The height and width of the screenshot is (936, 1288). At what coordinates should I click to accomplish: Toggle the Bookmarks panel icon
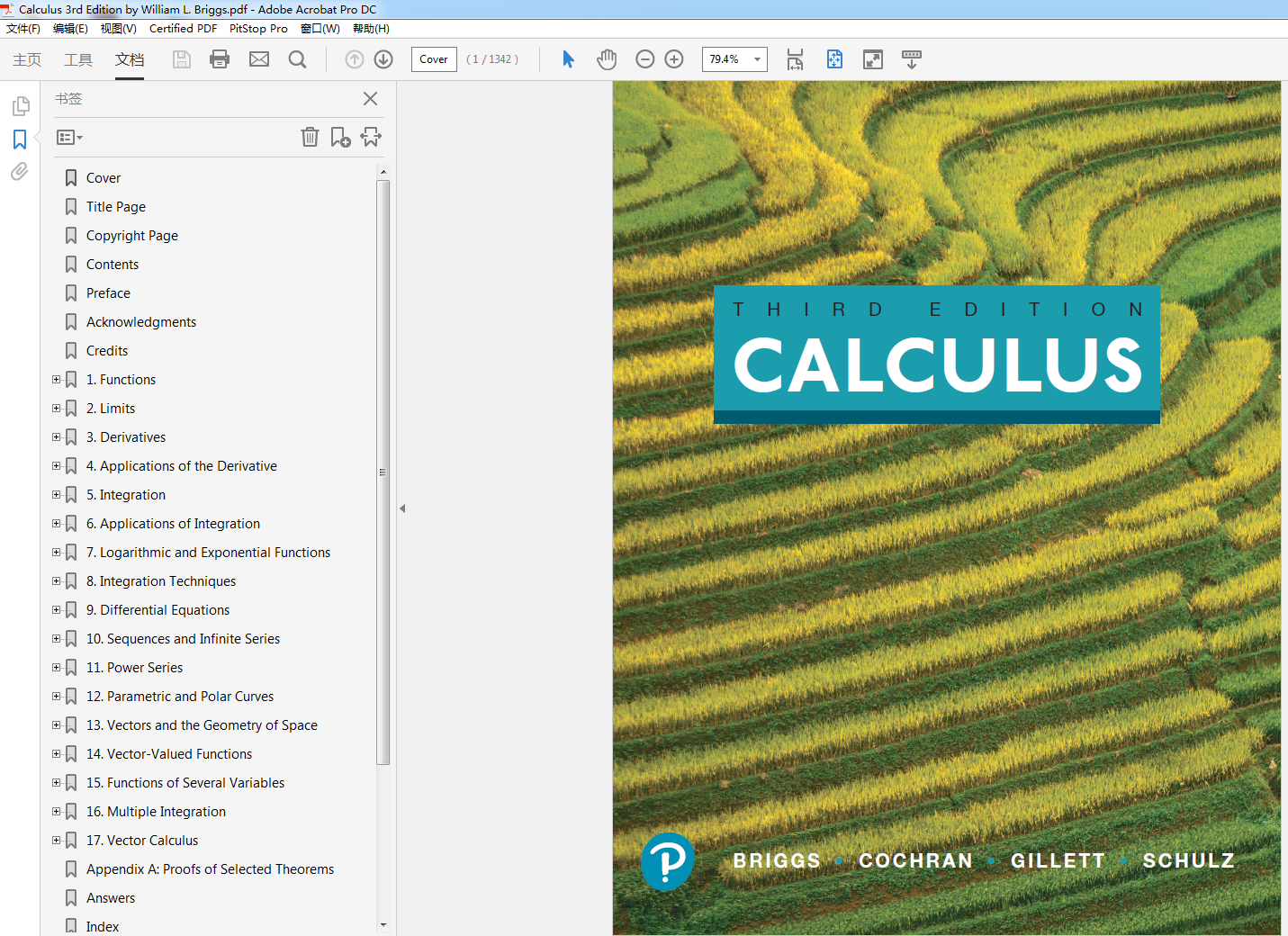tap(20, 139)
